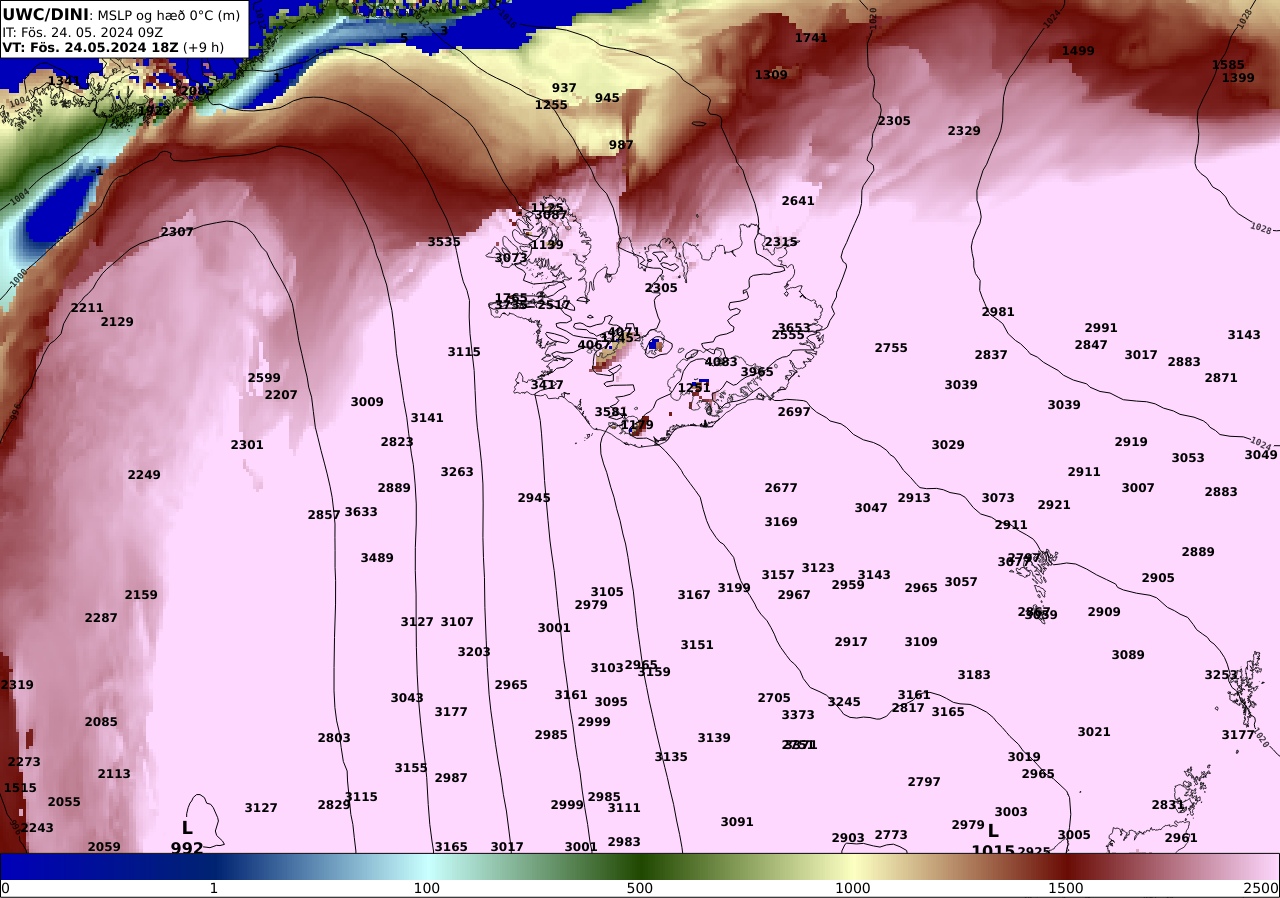Click the height value 1499

click(x=1078, y=51)
